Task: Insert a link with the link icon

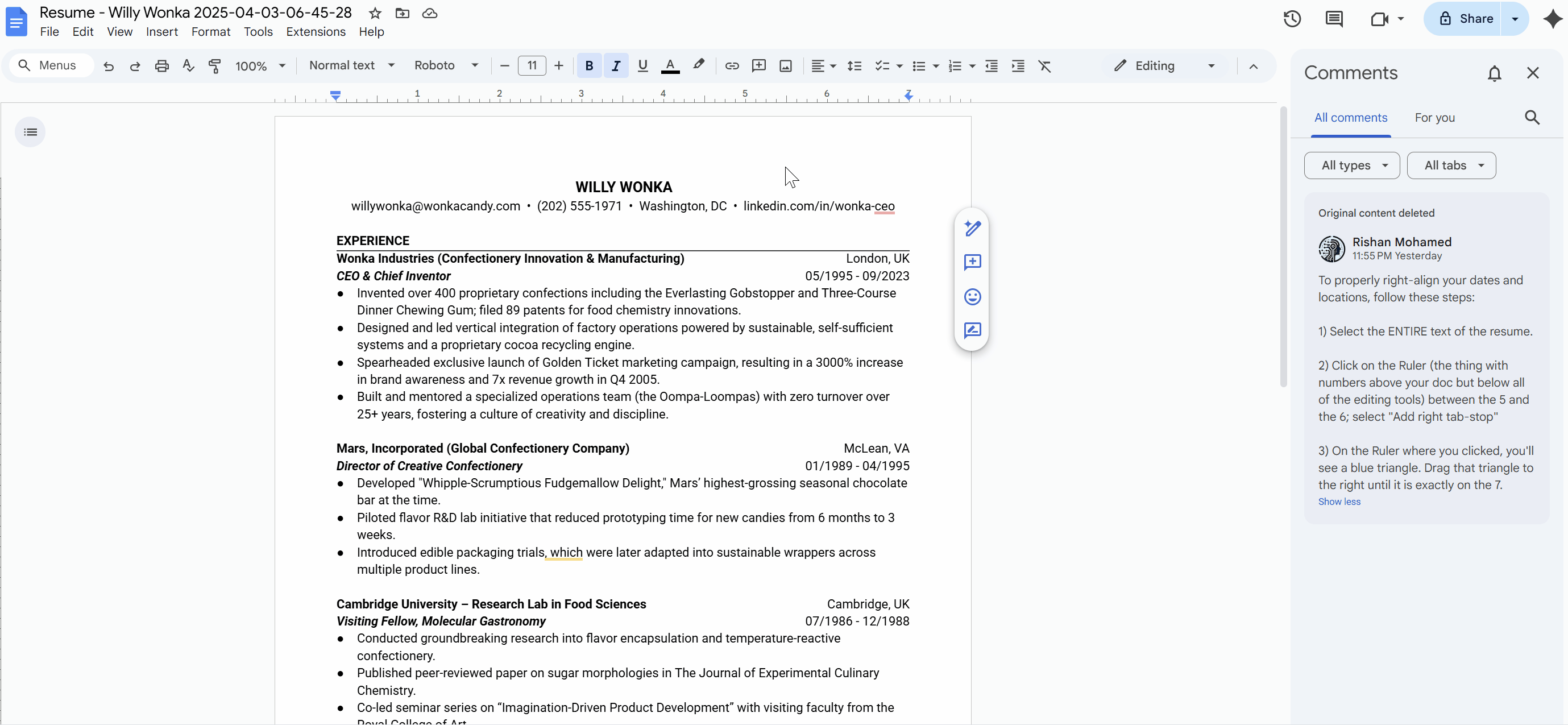Action: (732, 66)
